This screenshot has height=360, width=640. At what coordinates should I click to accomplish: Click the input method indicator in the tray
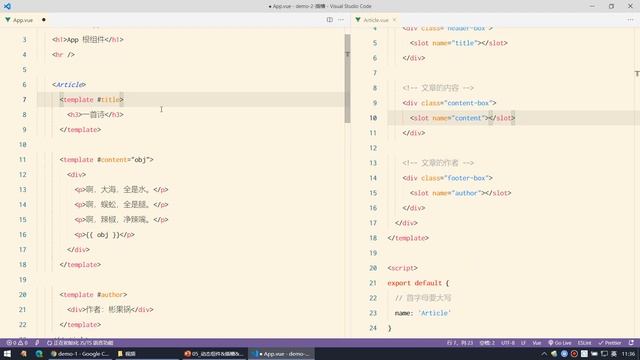(614, 354)
